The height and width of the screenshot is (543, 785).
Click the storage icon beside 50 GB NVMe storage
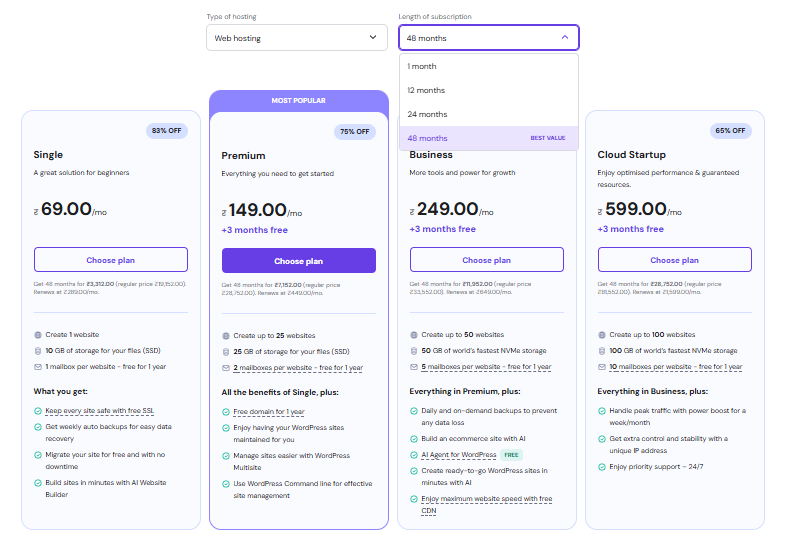coord(414,351)
